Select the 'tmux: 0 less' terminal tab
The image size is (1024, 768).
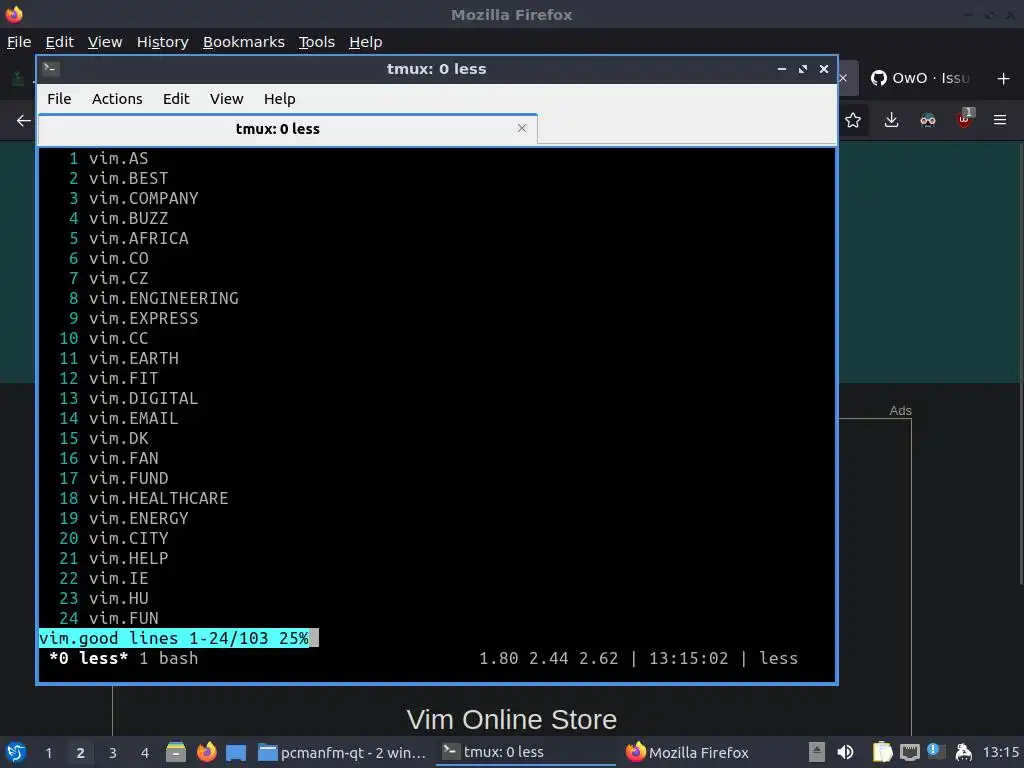coord(278,129)
